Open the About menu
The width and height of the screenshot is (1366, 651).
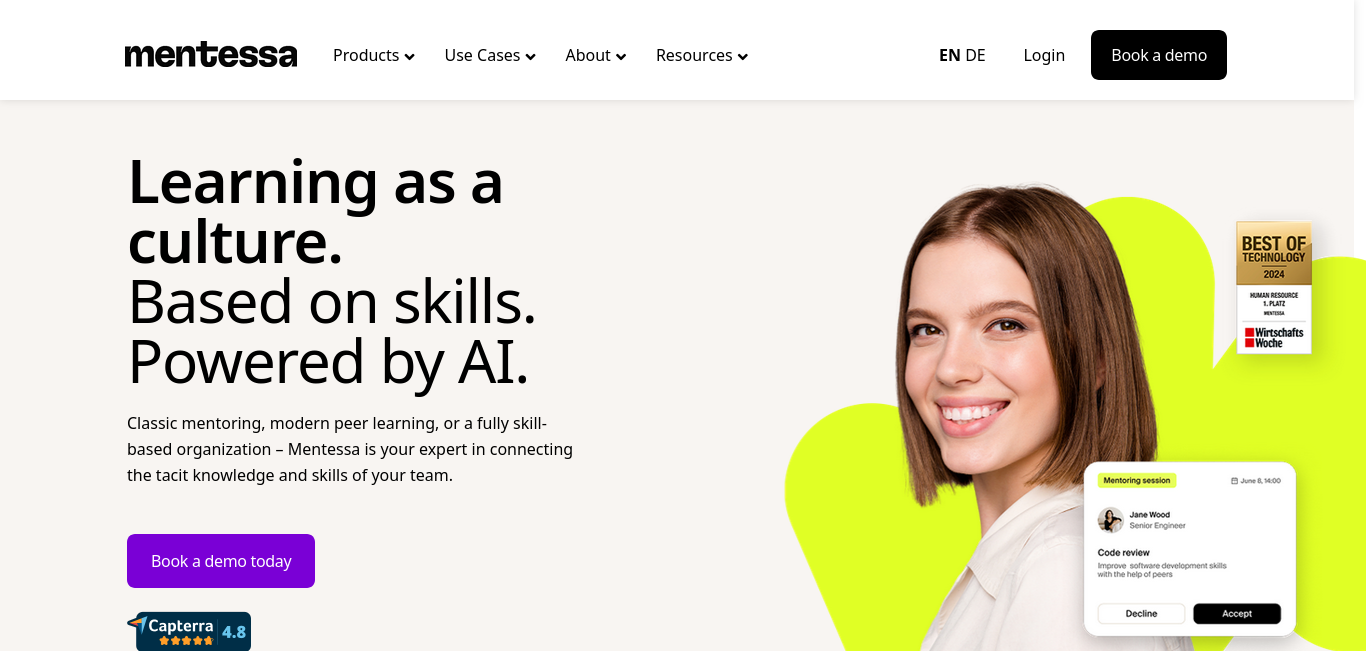click(x=596, y=55)
